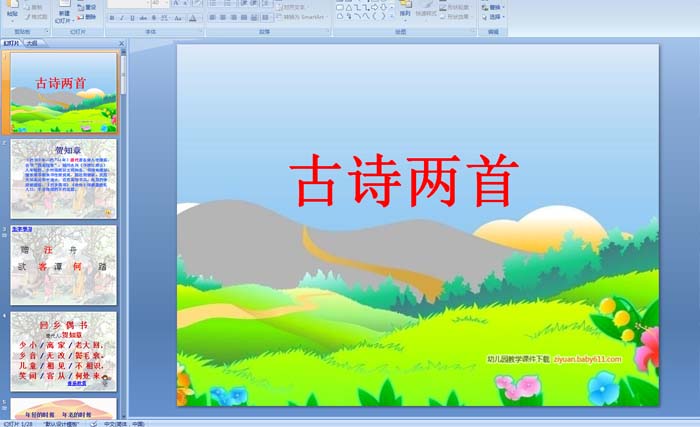700x427 pixels.
Task: Delete the slide using the 删除 button
Action: [x=87, y=17]
